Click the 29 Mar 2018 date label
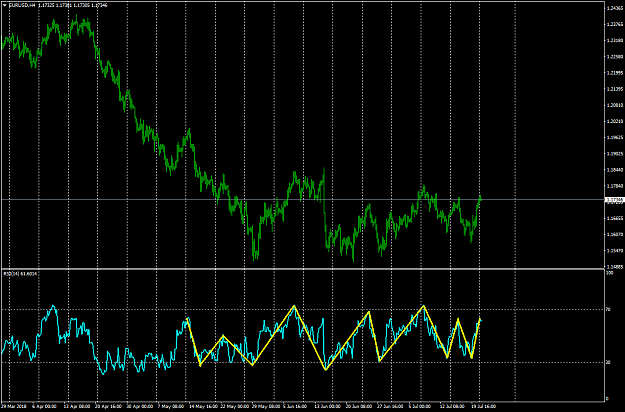 click(12, 406)
